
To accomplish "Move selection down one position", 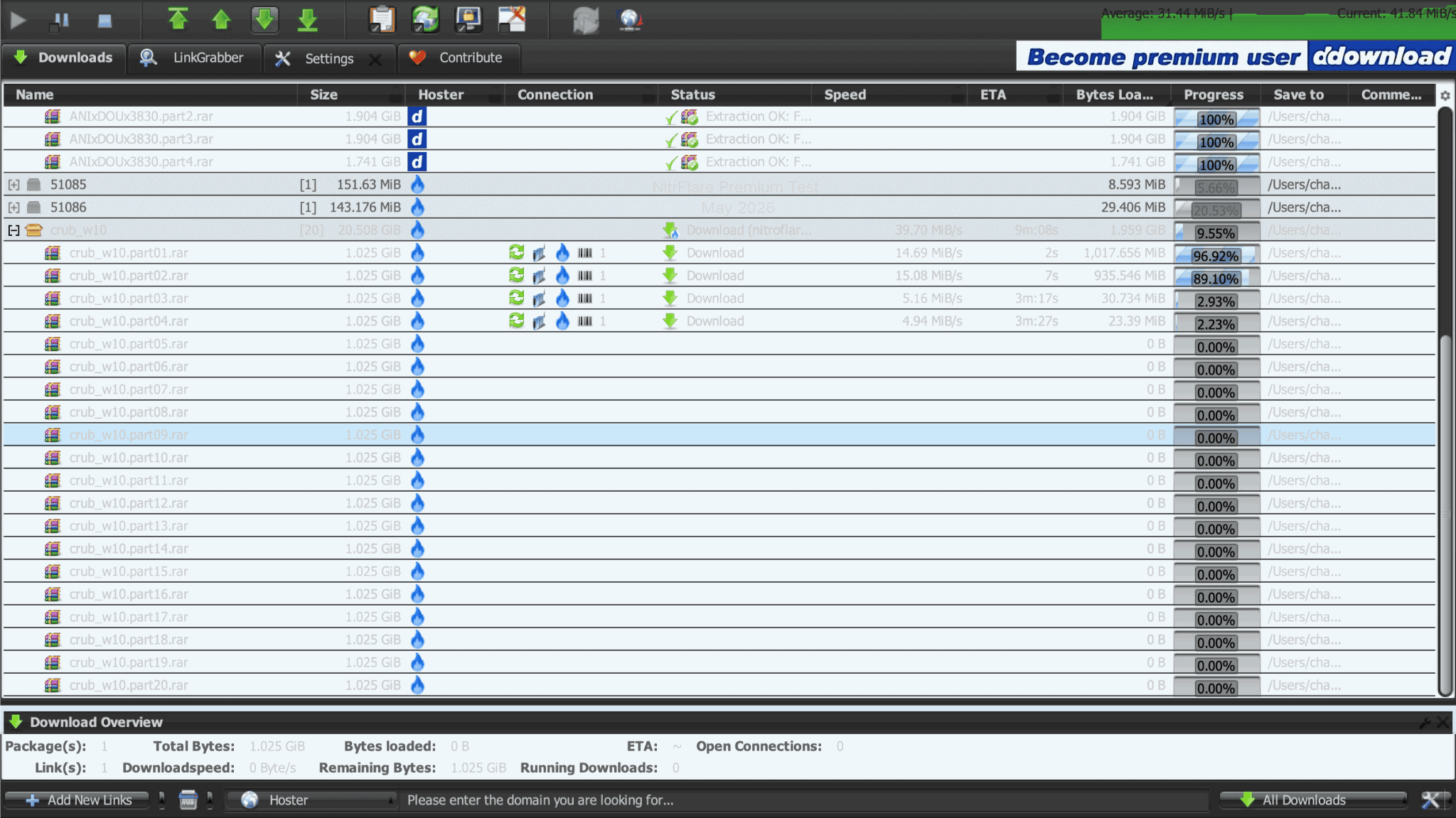I will tap(264, 19).
